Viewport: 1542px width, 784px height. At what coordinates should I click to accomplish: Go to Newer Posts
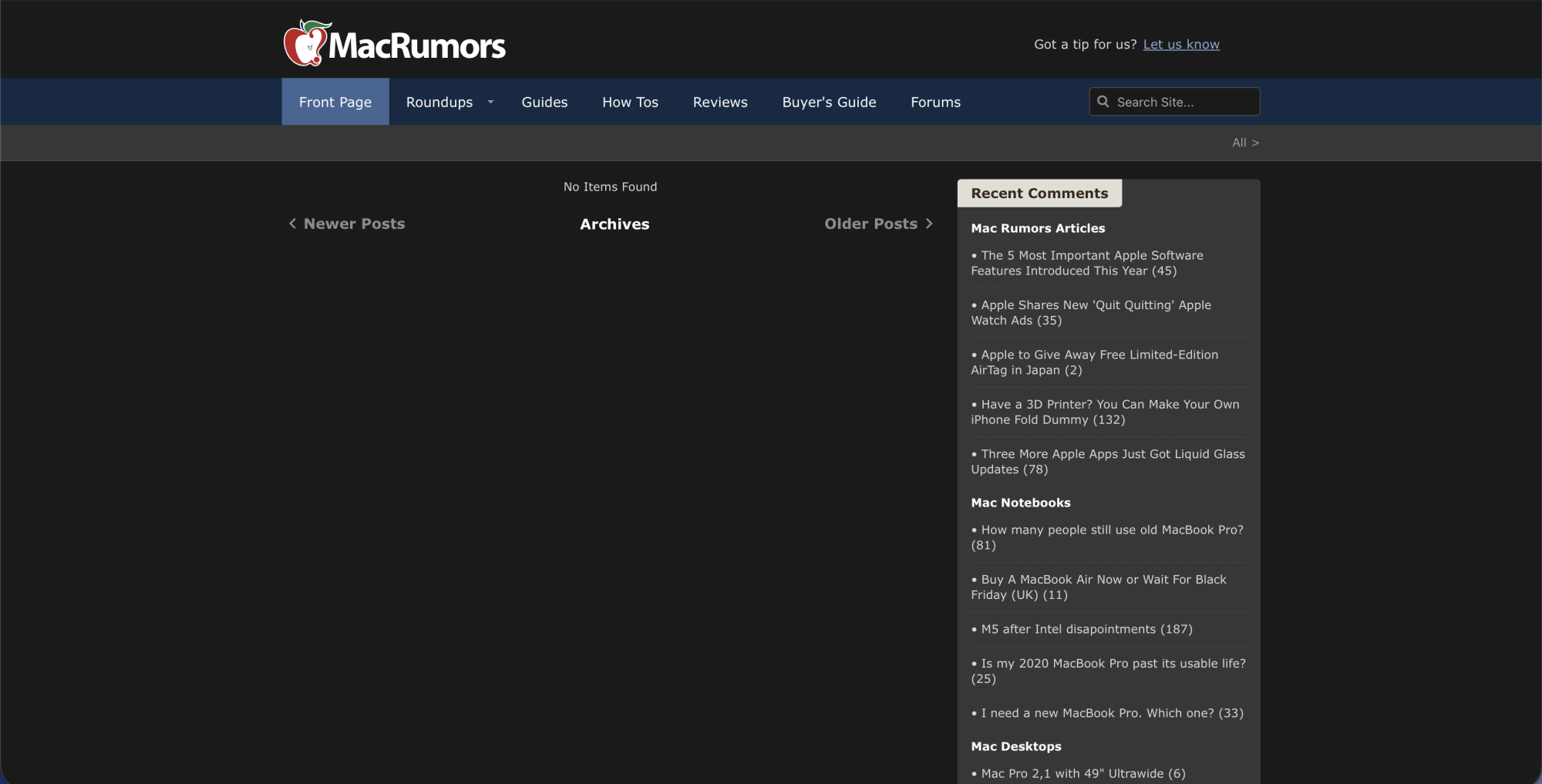(x=347, y=224)
